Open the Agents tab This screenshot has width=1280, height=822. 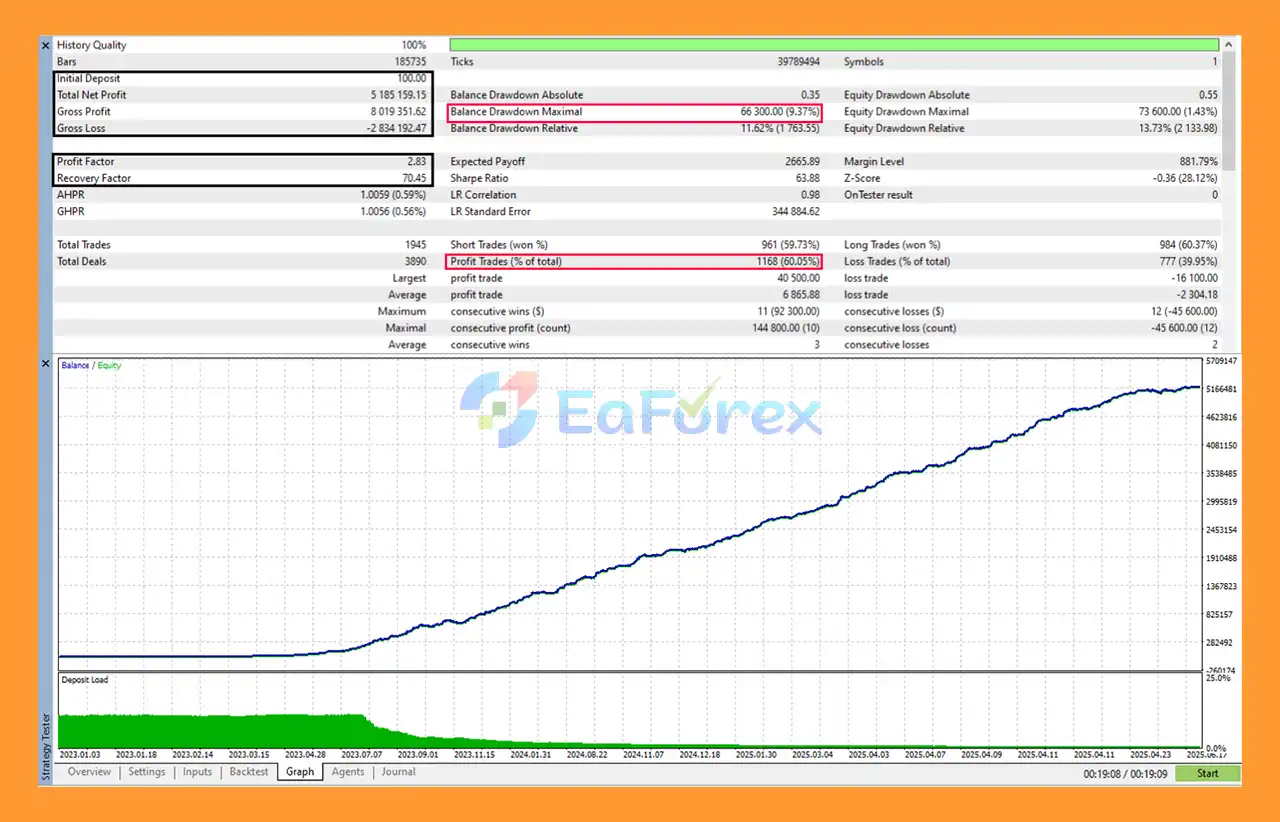[x=348, y=772]
